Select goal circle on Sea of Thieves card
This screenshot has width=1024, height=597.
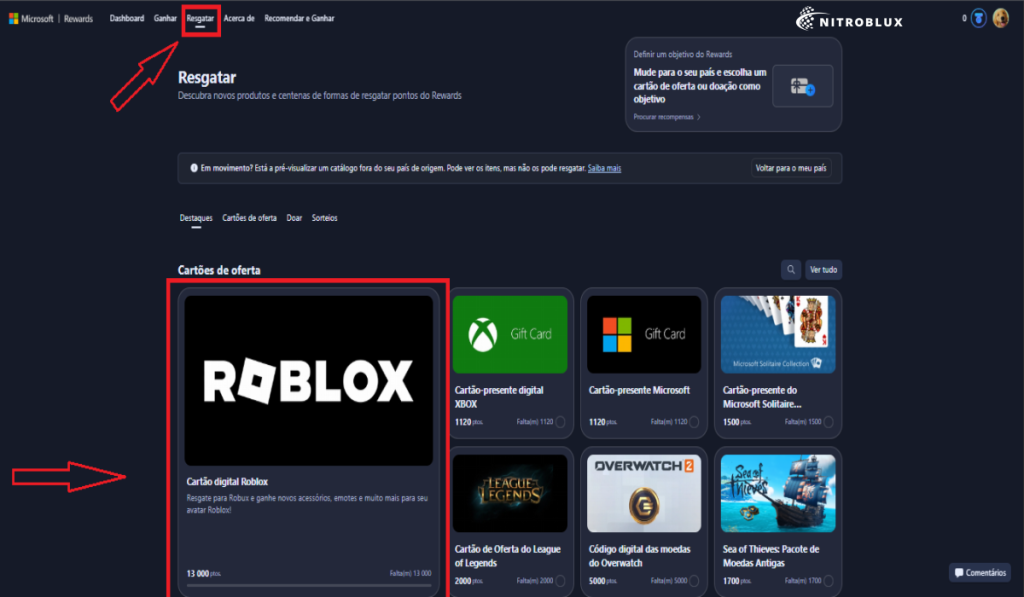828,581
